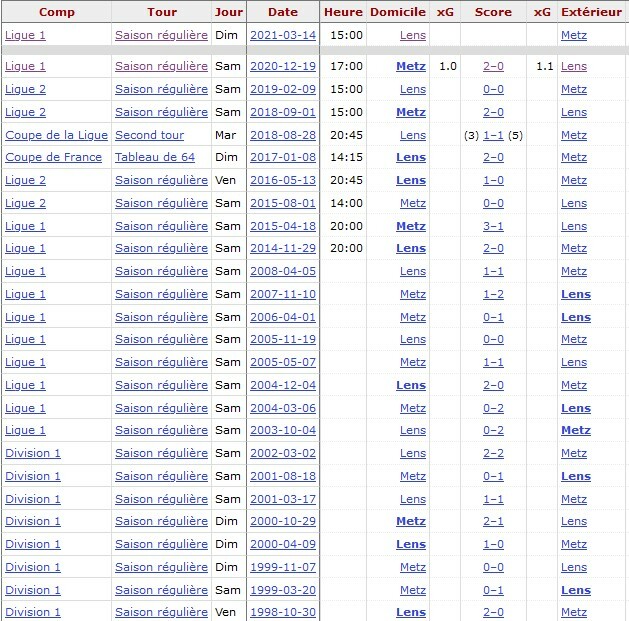Open 3–1 score for 2015-04-18 match
This screenshot has height=621, width=629.
[493, 226]
